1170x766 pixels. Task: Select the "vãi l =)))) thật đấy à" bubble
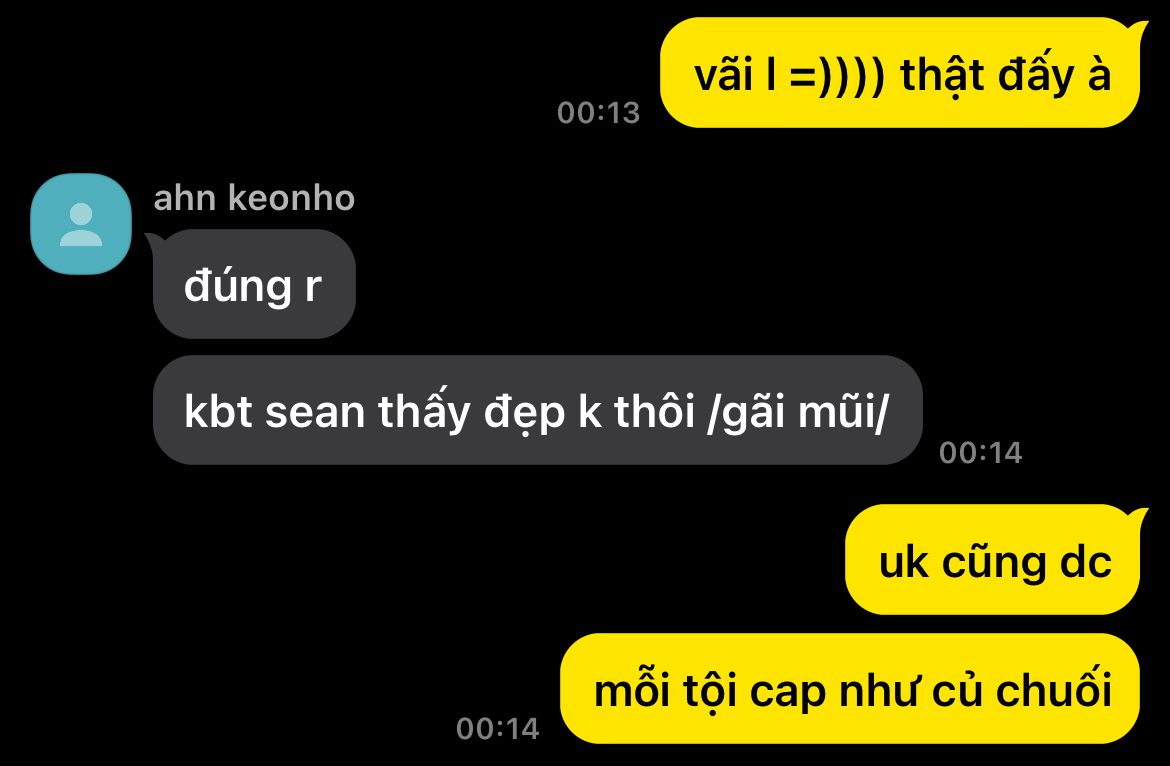[x=901, y=73]
